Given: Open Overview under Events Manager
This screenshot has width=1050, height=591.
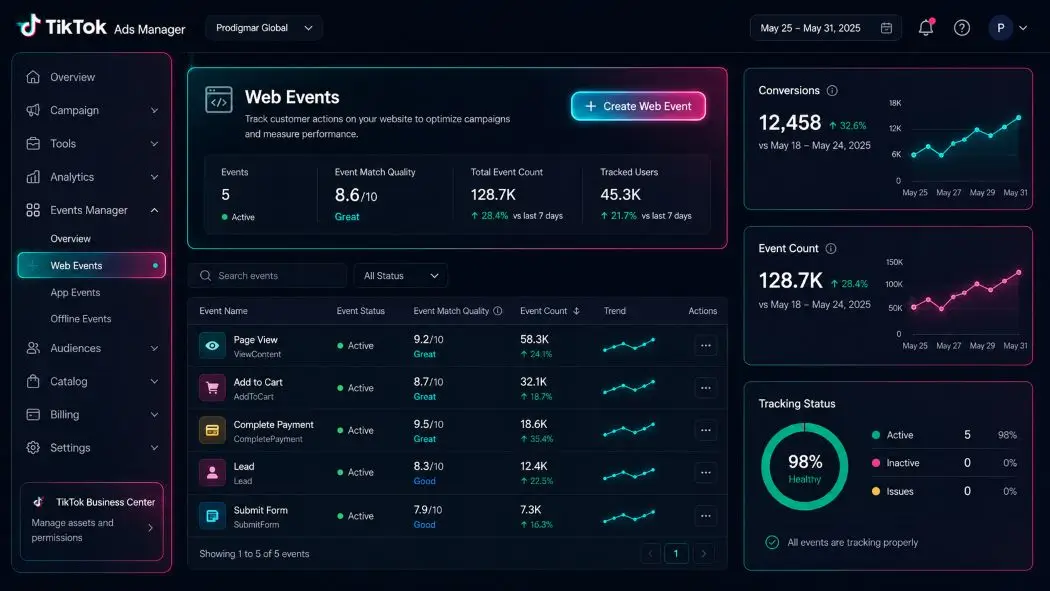Looking at the screenshot, I should 70,239.
